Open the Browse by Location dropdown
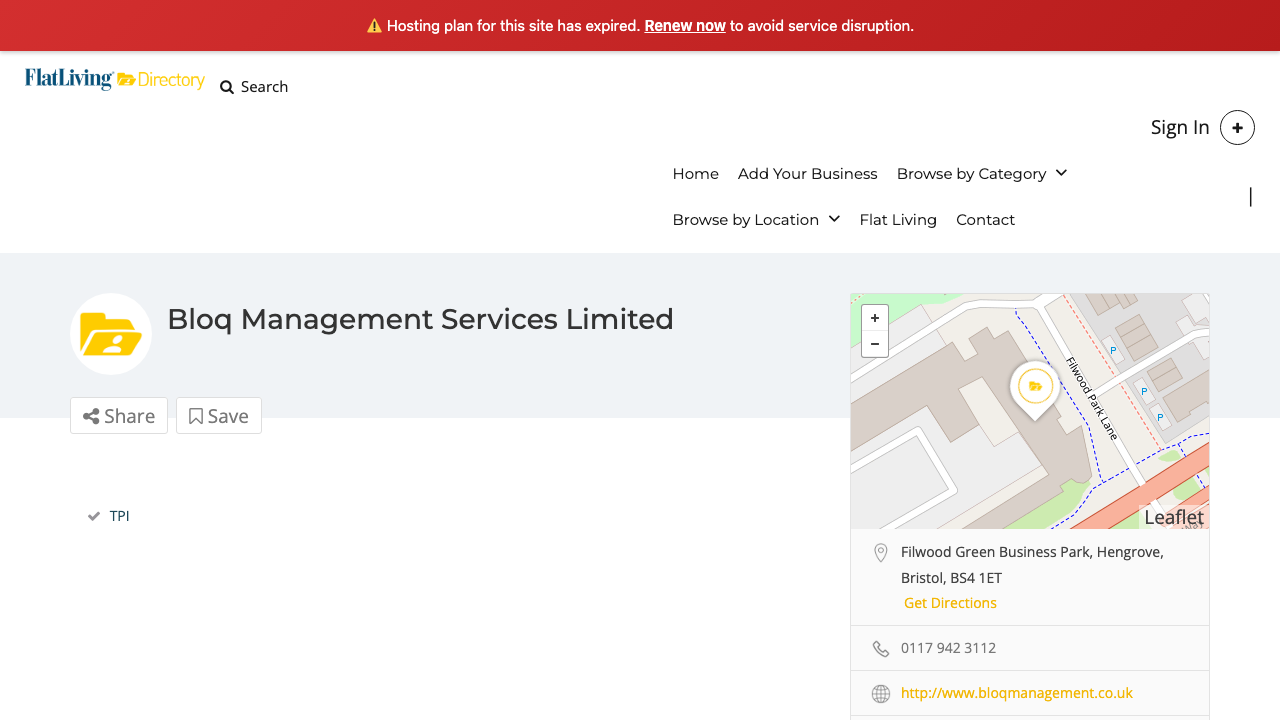The width and height of the screenshot is (1280, 720). pyautogui.click(x=746, y=219)
